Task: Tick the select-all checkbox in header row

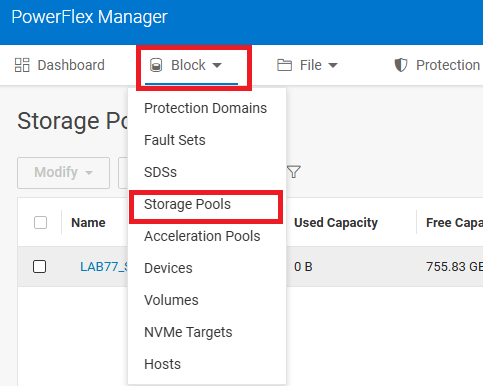Action: pyautogui.click(x=40, y=222)
